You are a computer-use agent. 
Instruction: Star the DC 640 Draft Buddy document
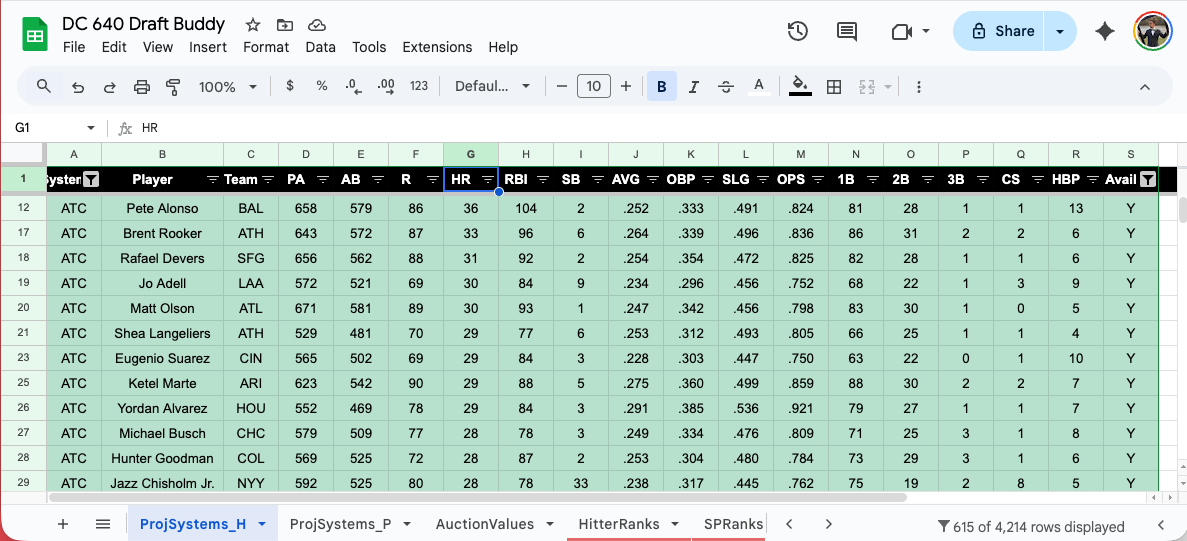pyautogui.click(x=253, y=25)
